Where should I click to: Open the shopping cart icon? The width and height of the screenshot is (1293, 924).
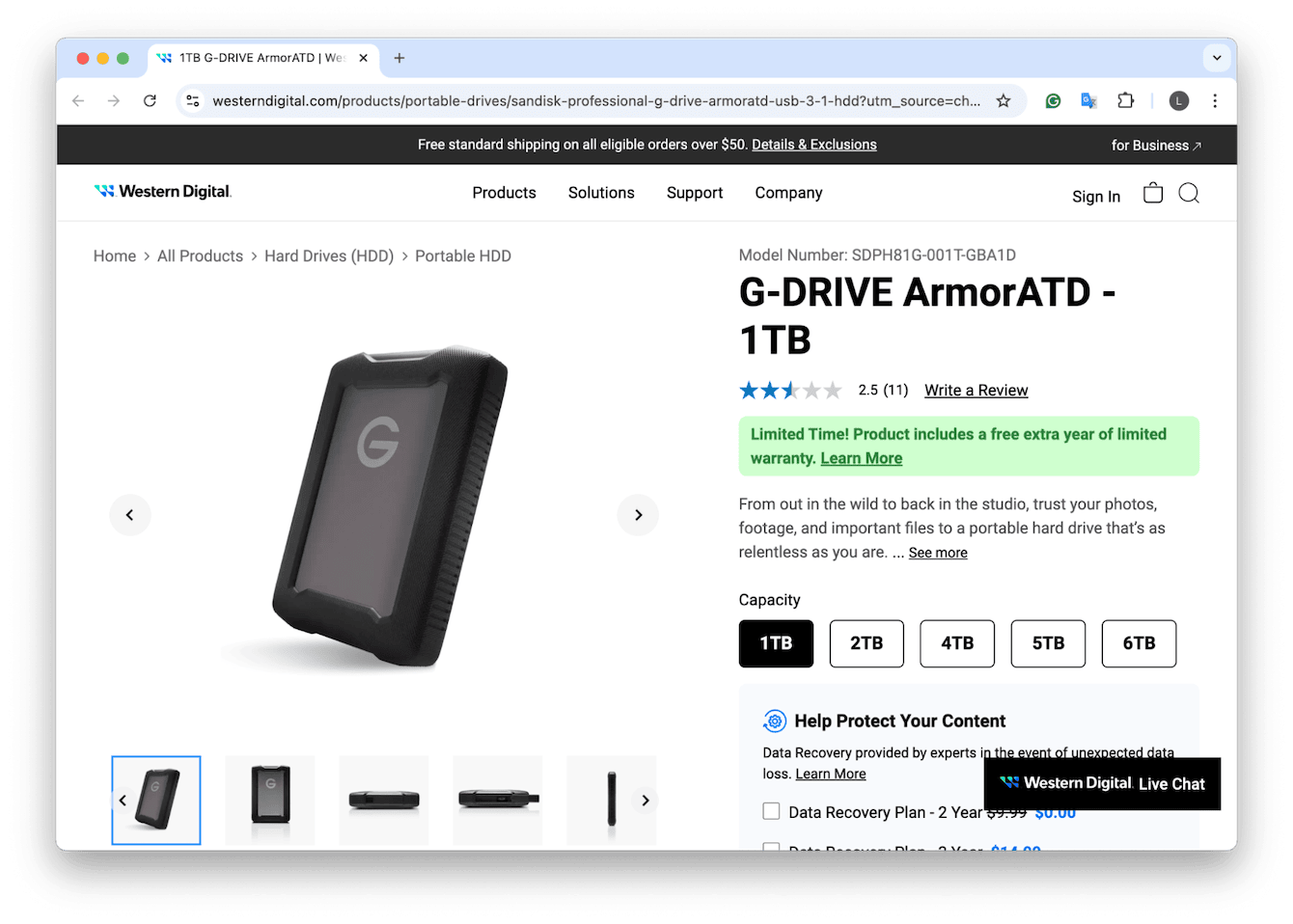pyautogui.click(x=1152, y=193)
